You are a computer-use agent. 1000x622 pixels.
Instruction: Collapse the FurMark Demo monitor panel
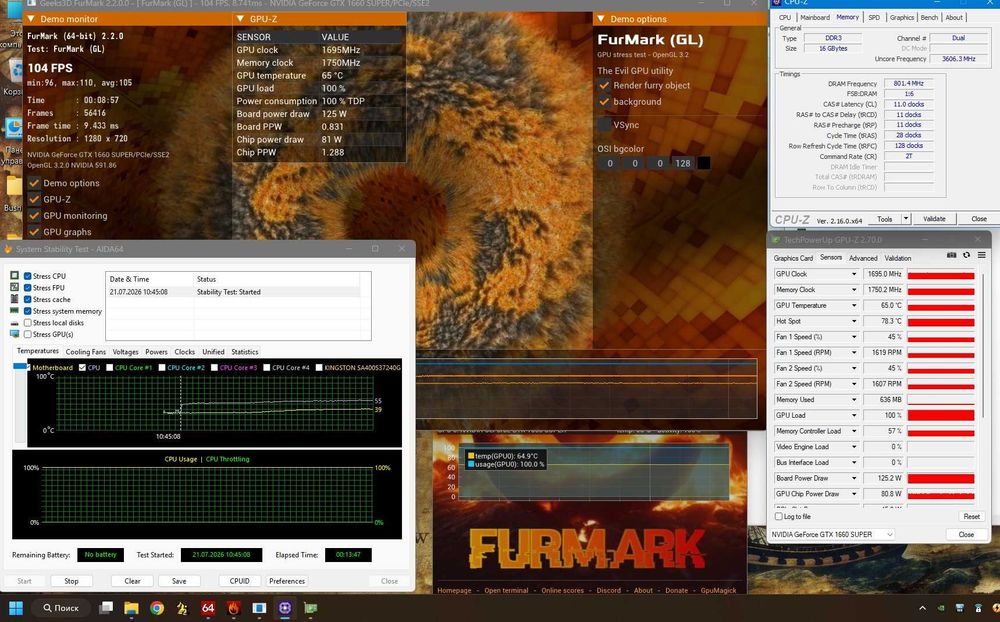tap(32, 19)
